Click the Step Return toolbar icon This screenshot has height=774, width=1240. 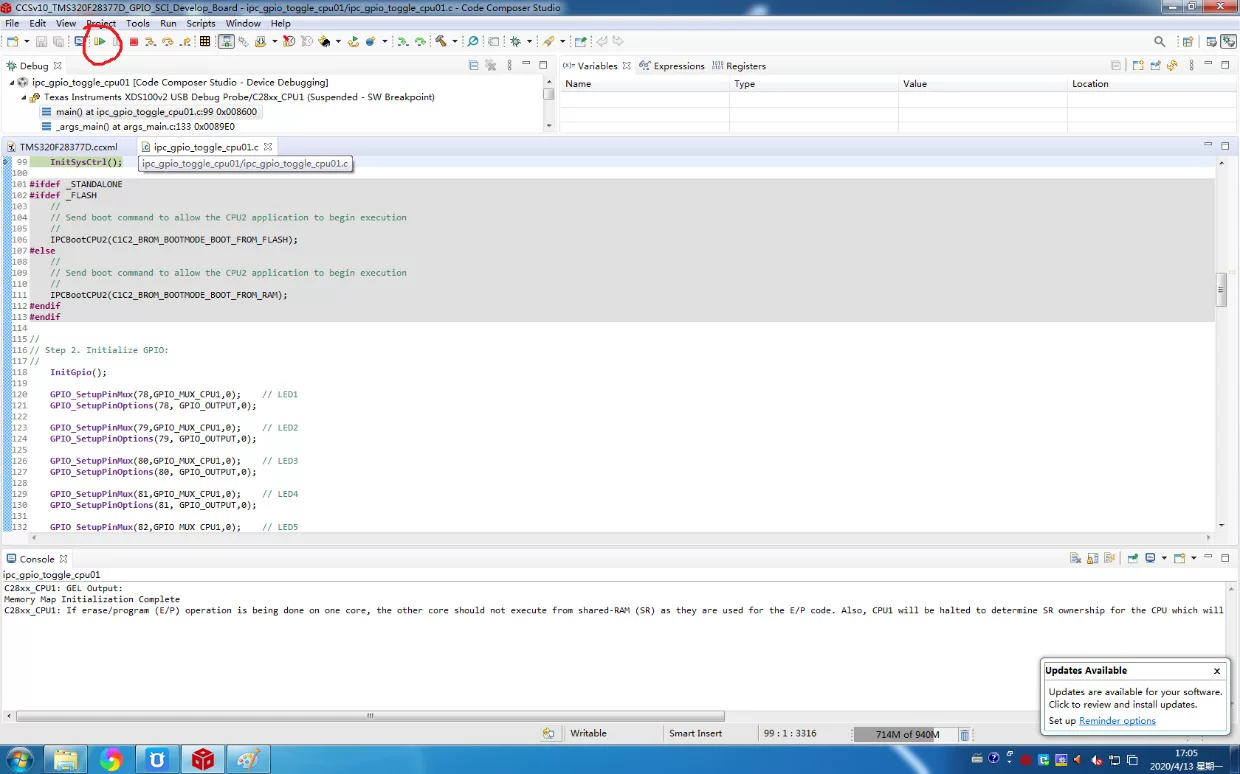pyautogui.click(x=185, y=41)
